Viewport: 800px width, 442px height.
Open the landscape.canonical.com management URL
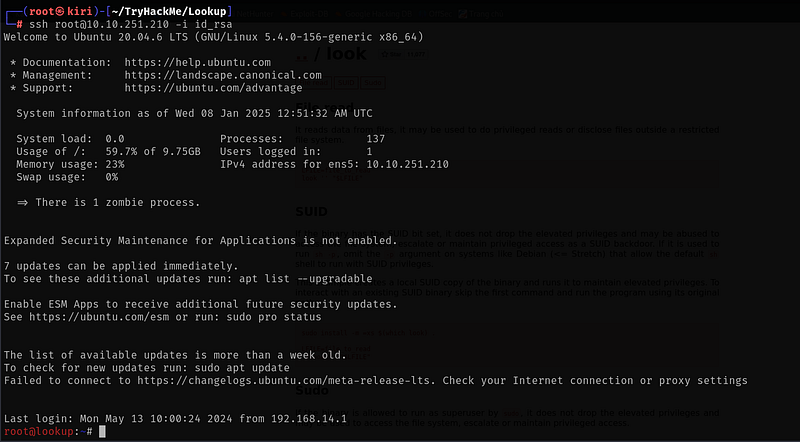(x=223, y=75)
